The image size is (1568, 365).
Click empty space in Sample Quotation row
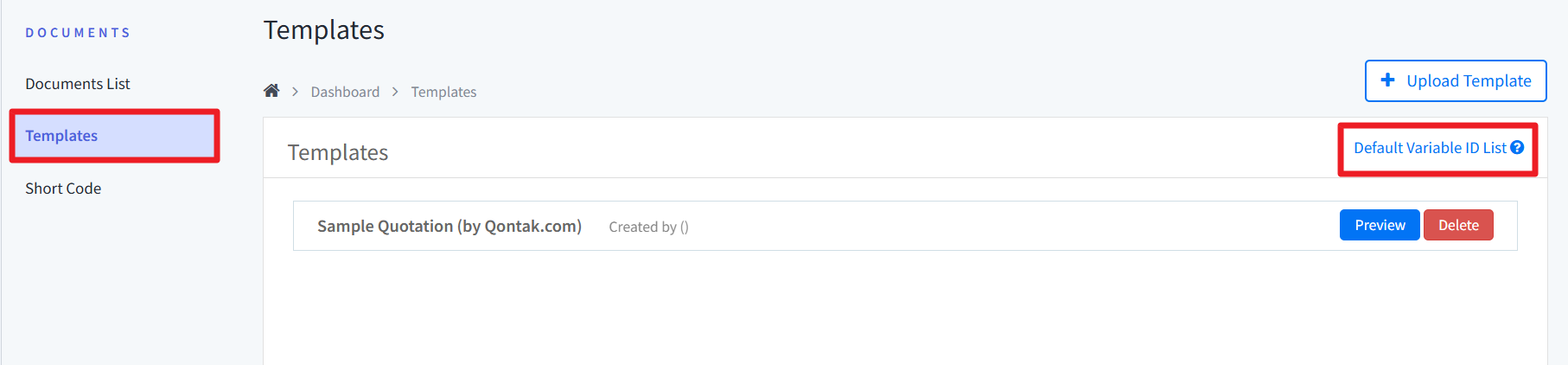pos(994,226)
